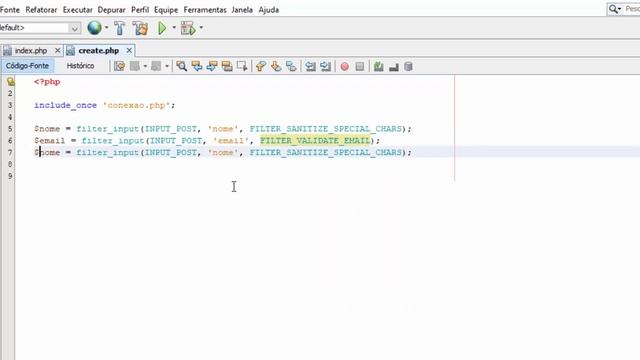Open the Ajuda menu
The image size is (640, 360).
click(269, 9)
